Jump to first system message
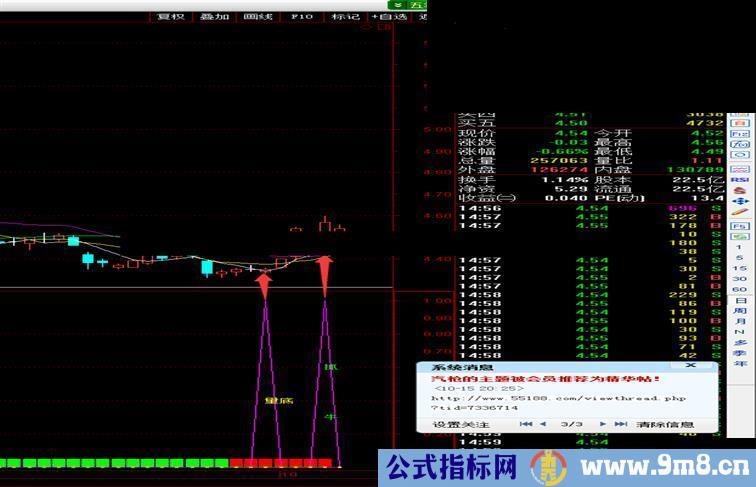 526,424
